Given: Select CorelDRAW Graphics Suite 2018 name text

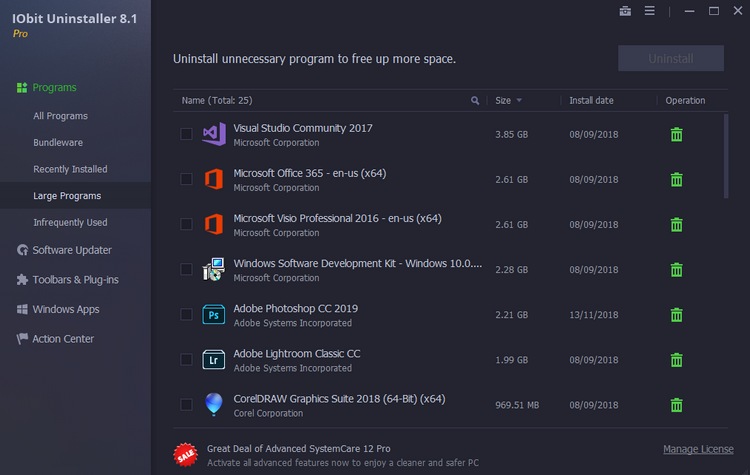Looking at the screenshot, I should 339,399.
